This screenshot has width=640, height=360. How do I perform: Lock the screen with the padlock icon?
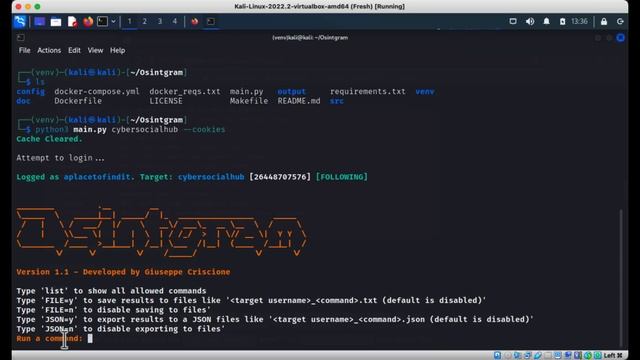[604, 22]
